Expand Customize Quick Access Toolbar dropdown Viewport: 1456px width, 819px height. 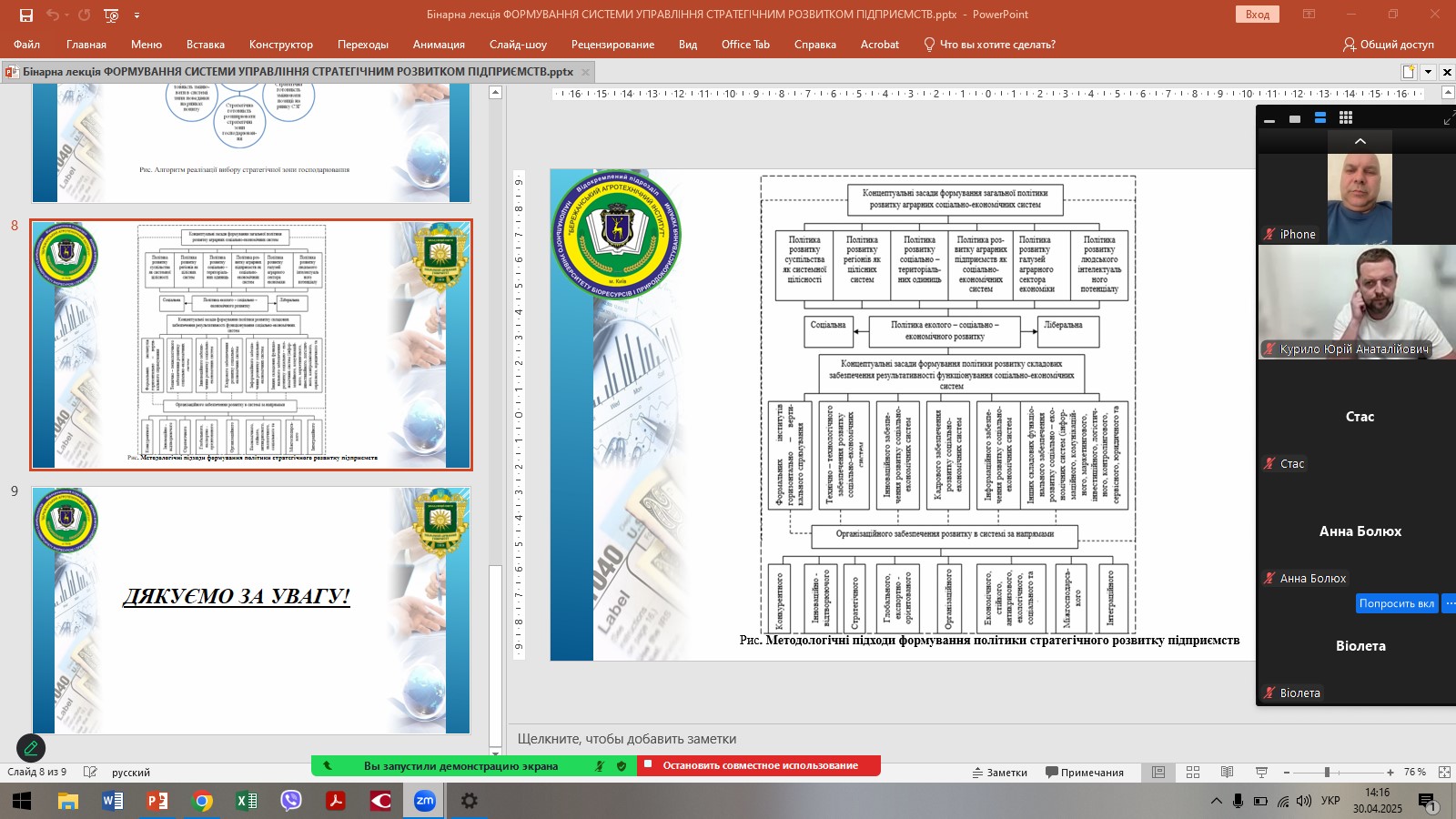pyautogui.click(x=137, y=15)
